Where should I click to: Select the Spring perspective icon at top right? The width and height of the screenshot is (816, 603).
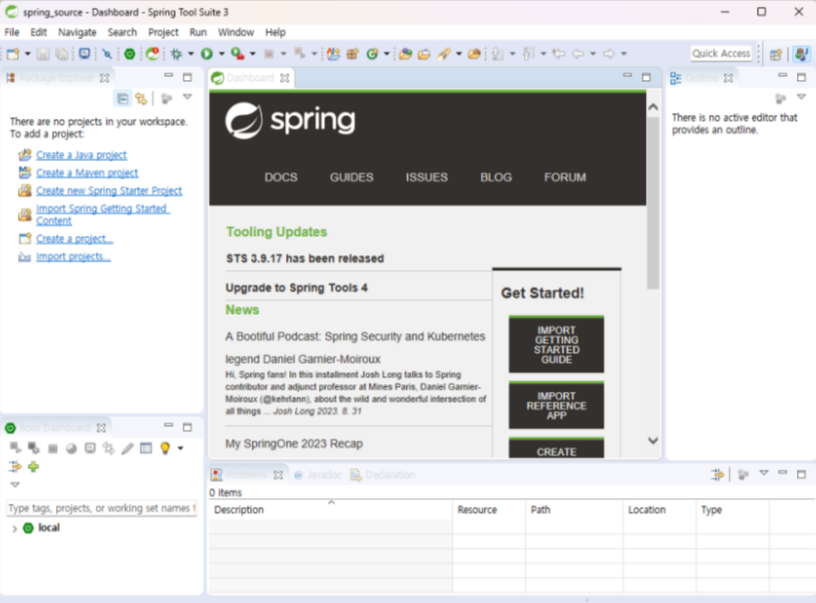802,54
